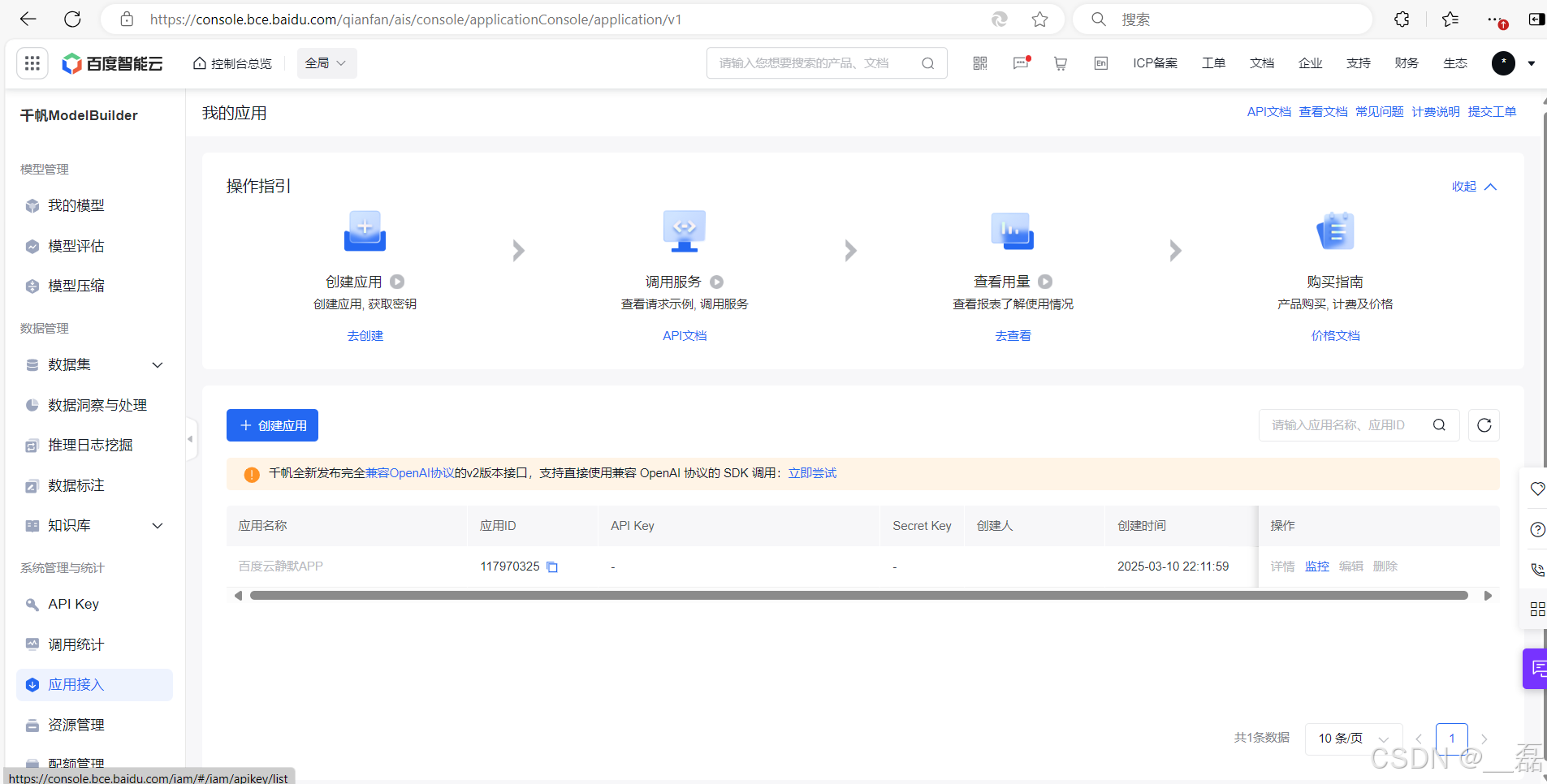This screenshot has width=1547, height=784.
Task: Open 常见问题 link at top right
Action: (x=1380, y=112)
